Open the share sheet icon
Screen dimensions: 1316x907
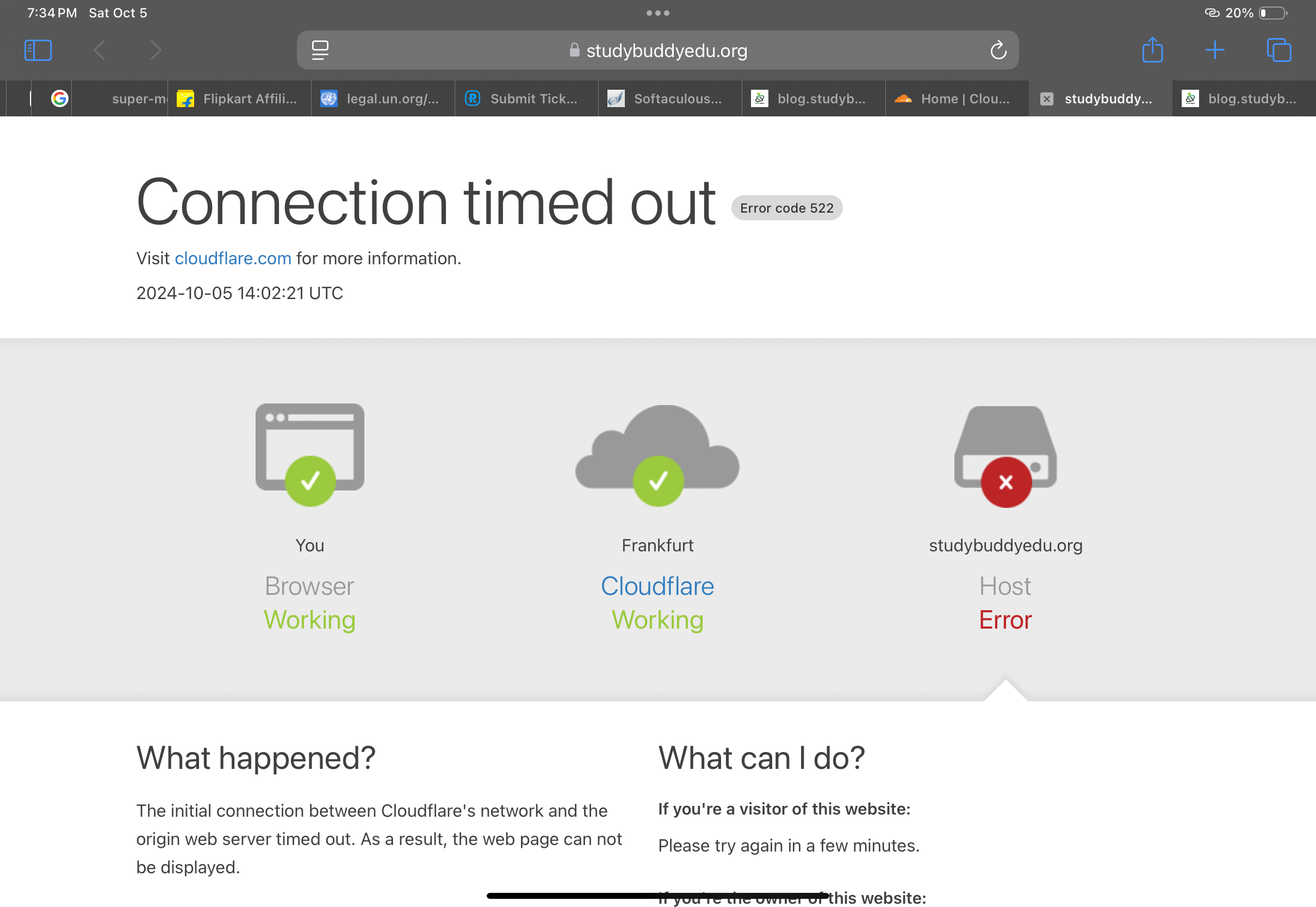1152,50
